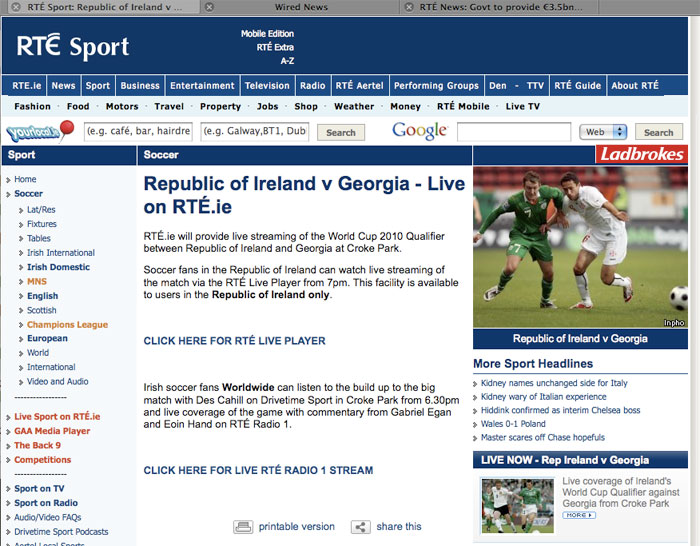Click the Google search text field
This screenshot has height=546, width=700.
[514, 132]
